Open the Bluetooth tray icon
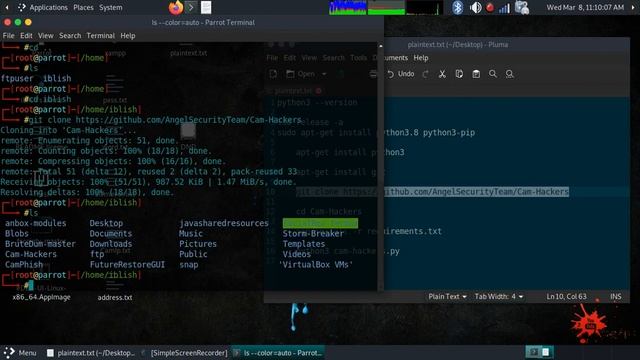This screenshot has width=640, height=360. (458, 7)
